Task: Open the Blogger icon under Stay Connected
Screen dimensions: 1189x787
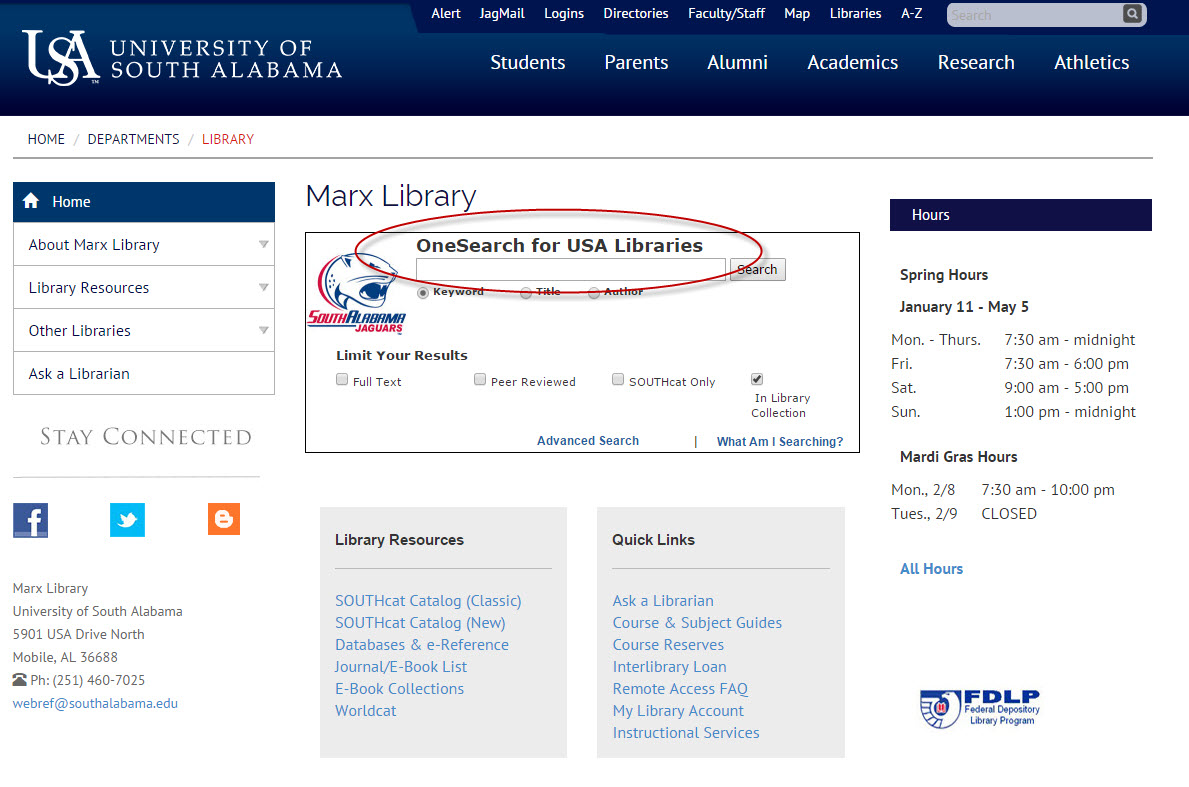Action: [x=224, y=519]
